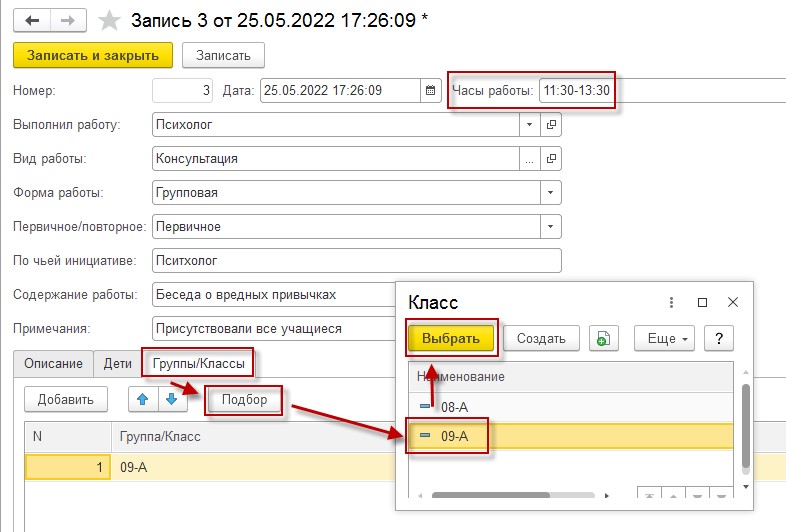
Task: Click the Часы работы field
Action: (x=662, y=91)
